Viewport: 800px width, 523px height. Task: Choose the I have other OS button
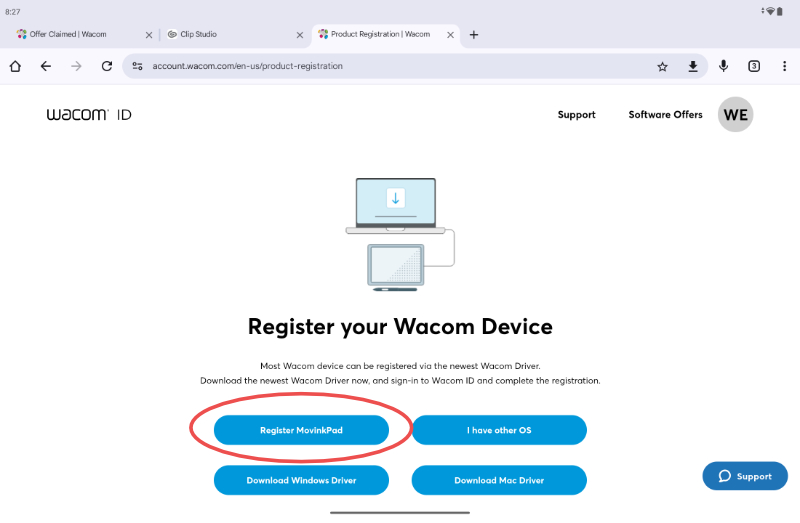499,430
